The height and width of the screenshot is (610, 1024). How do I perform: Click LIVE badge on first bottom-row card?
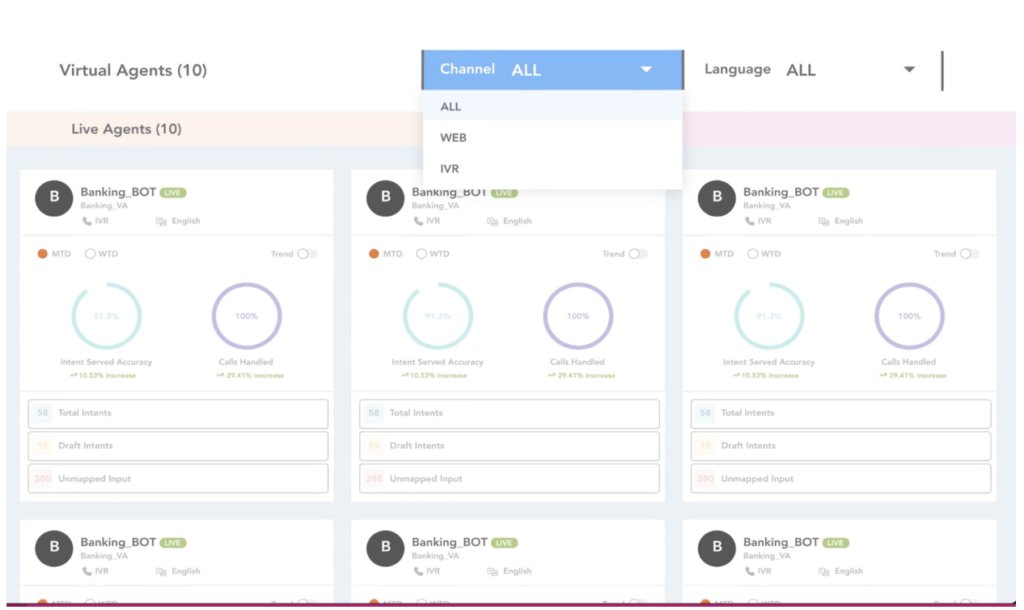[x=173, y=543]
